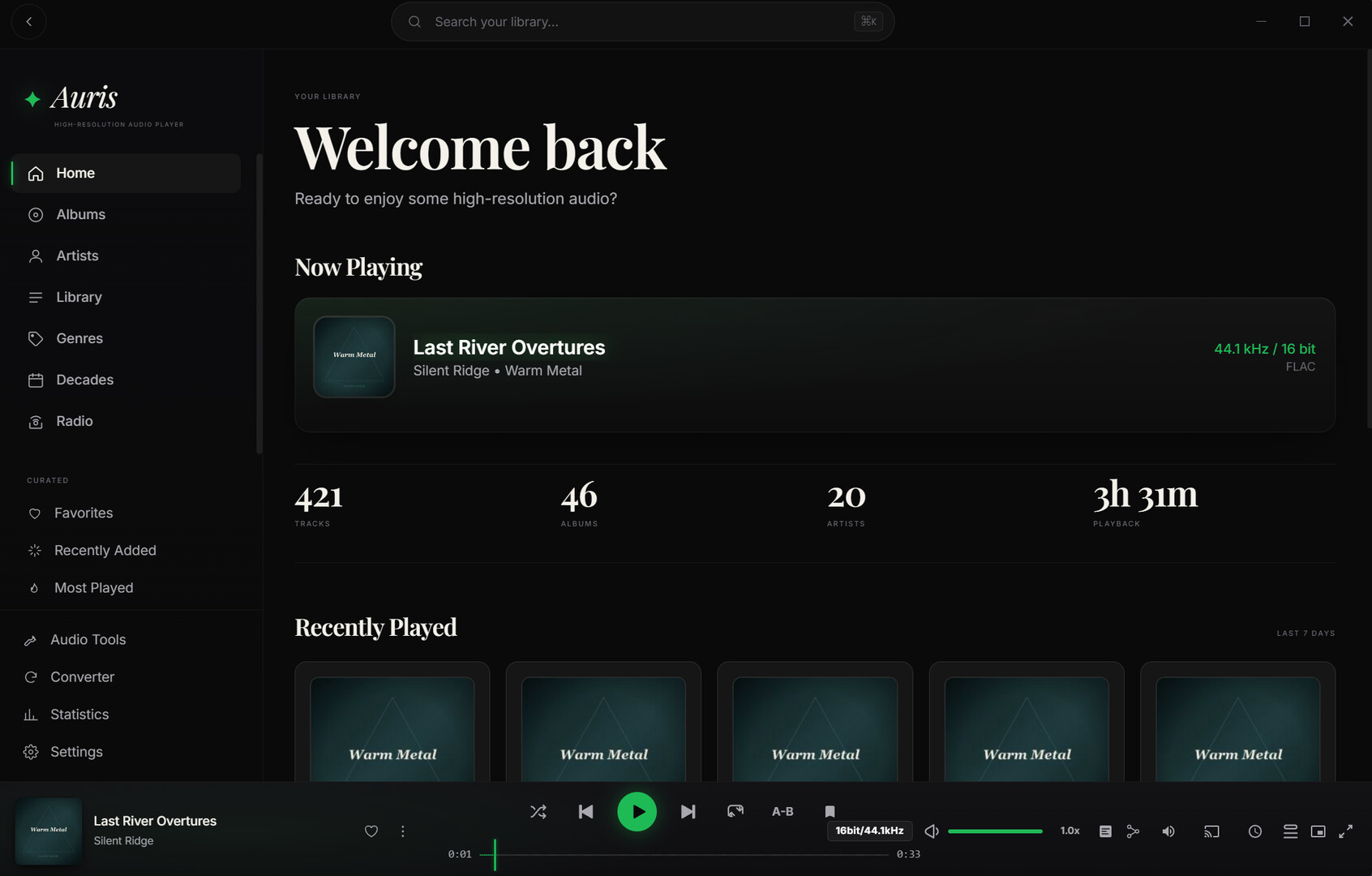The width and height of the screenshot is (1372, 876).
Task: Open Settings with the gear icon
Action: pyautogui.click(x=130, y=751)
